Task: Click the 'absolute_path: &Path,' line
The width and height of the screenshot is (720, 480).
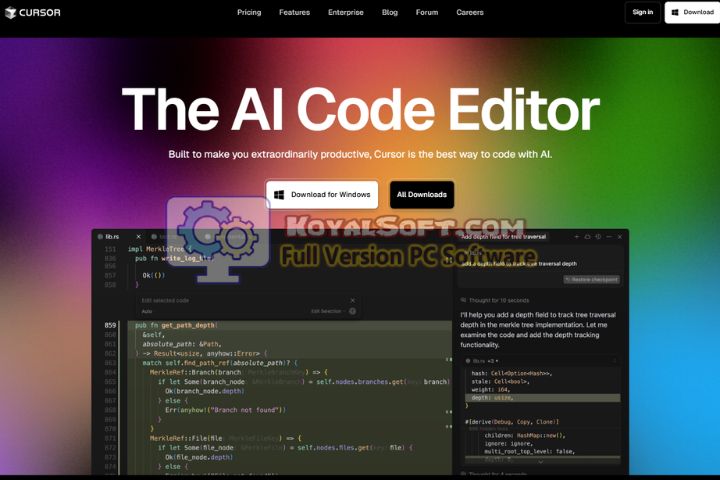Action: click(182, 344)
